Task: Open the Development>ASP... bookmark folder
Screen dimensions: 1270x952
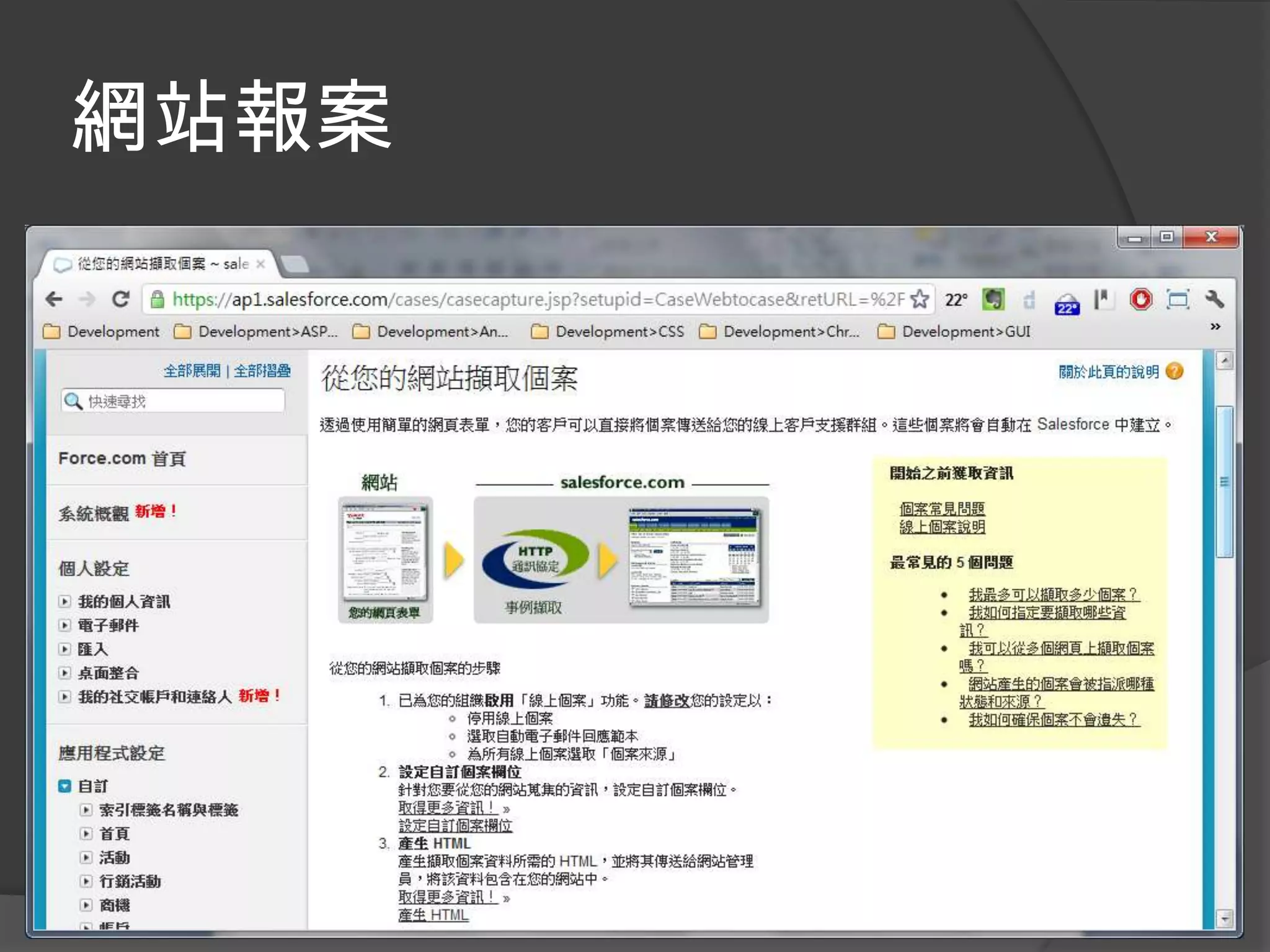Action: (x=255, y=332)
